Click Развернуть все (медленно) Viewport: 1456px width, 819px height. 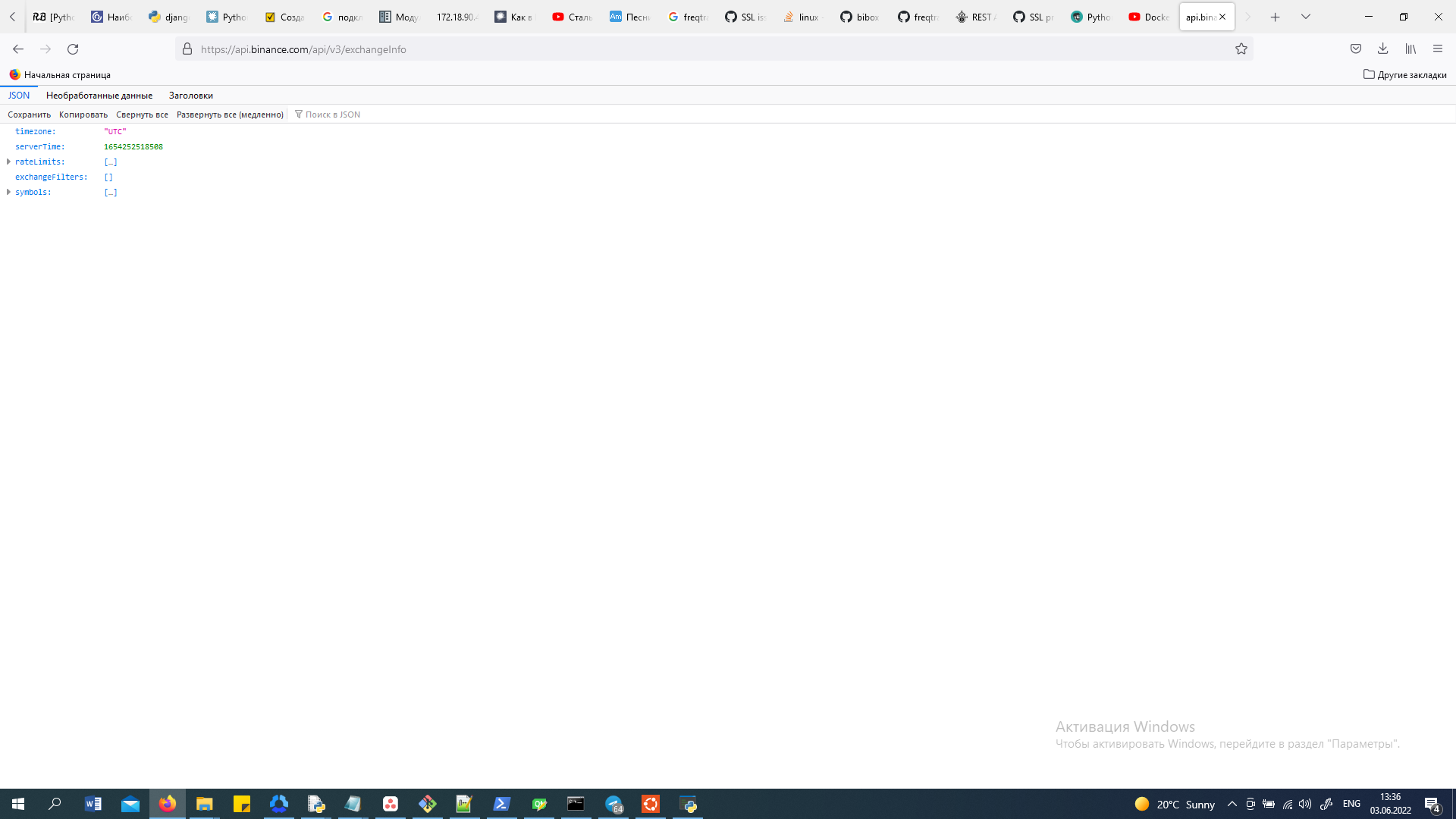point(230,114)
